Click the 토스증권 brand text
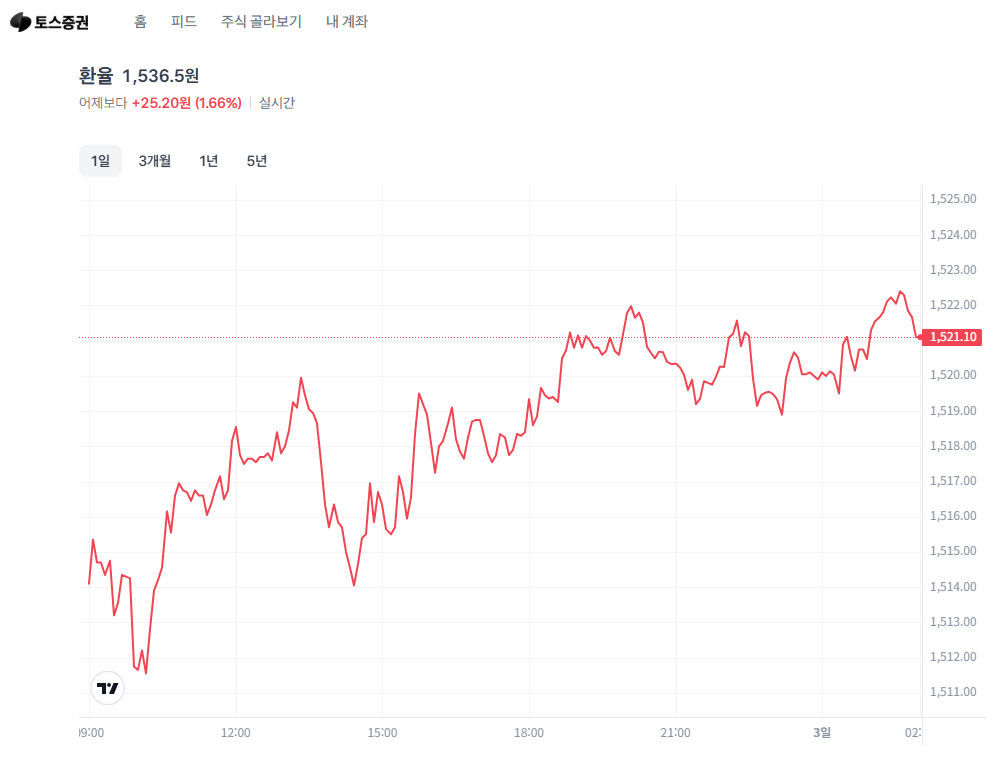Viewport: 1008px width, 758px height. (x=61, y=23)
